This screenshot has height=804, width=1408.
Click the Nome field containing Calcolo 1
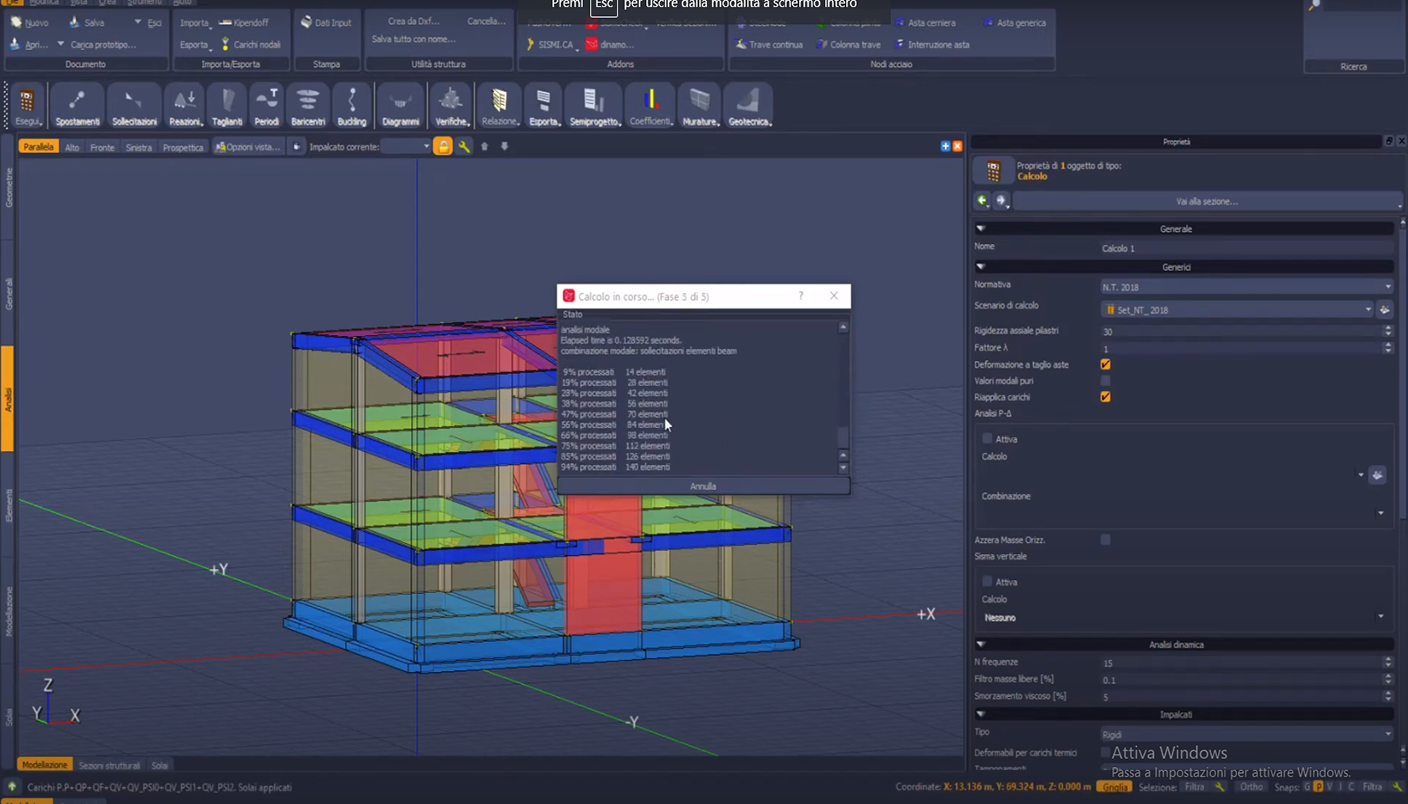click(1246, 248)
